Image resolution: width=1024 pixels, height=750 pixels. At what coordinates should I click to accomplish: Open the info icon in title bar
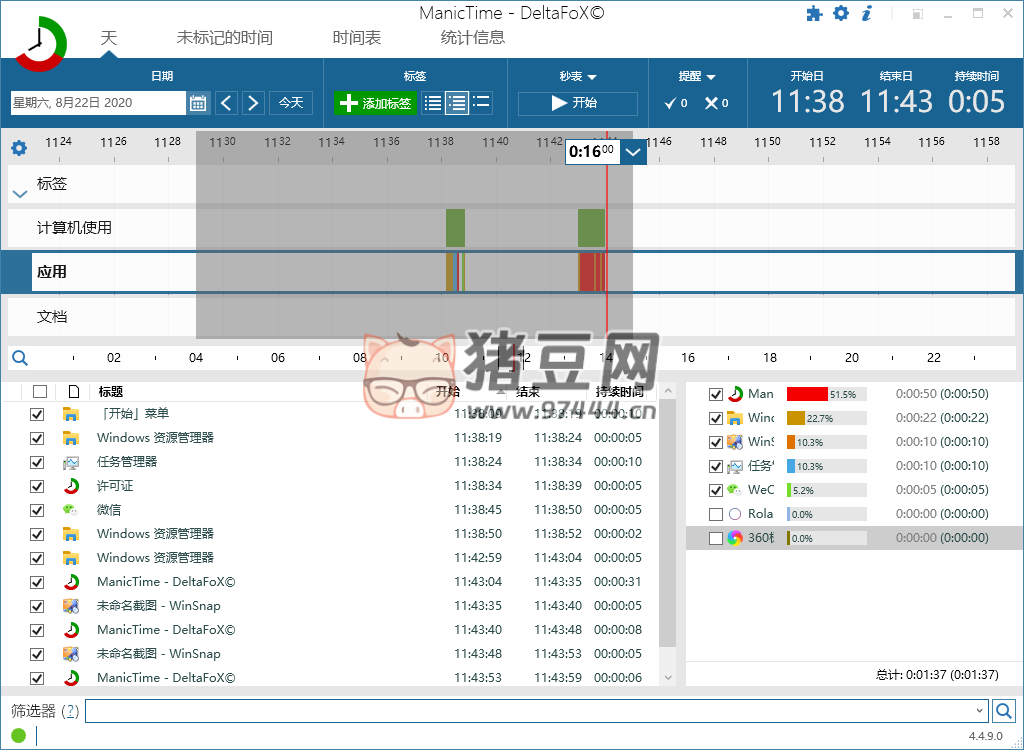click(x=866, y=14)
